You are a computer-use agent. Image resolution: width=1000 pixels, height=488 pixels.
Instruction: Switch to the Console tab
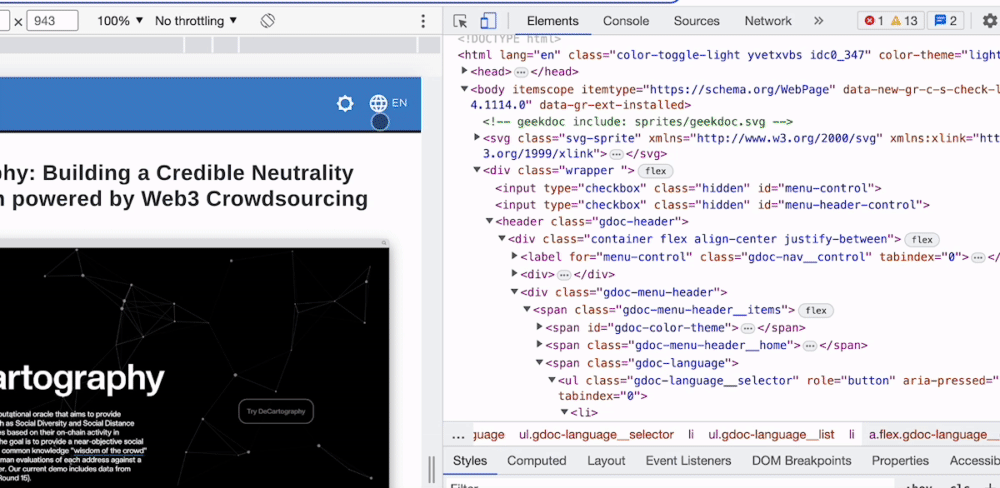point(626,21)
